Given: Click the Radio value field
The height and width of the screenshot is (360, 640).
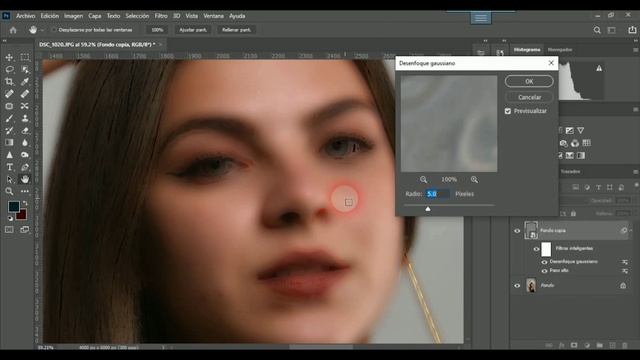Looking at the screenshot, I should click(x=437, y=194).
